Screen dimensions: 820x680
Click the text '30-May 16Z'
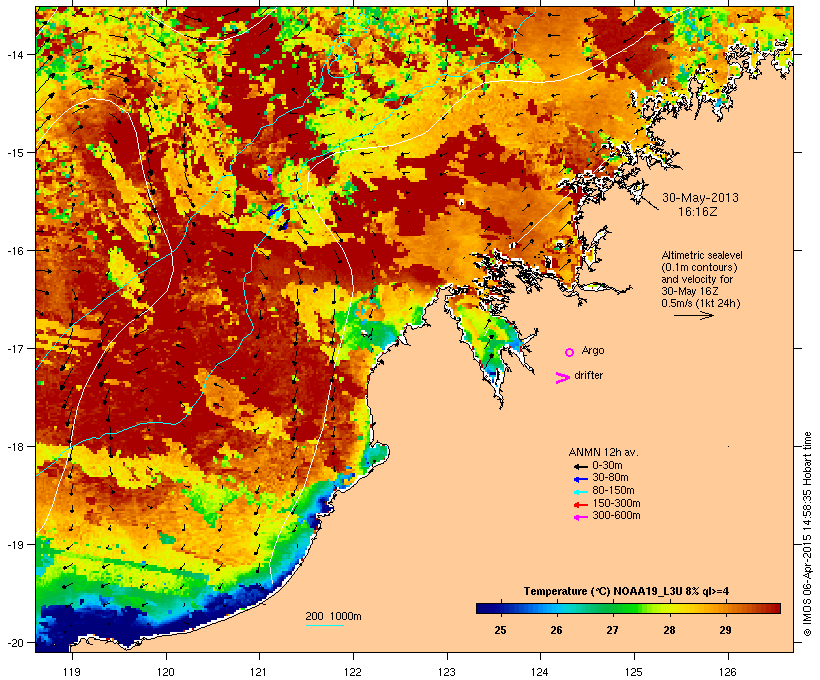pos(690,291)
